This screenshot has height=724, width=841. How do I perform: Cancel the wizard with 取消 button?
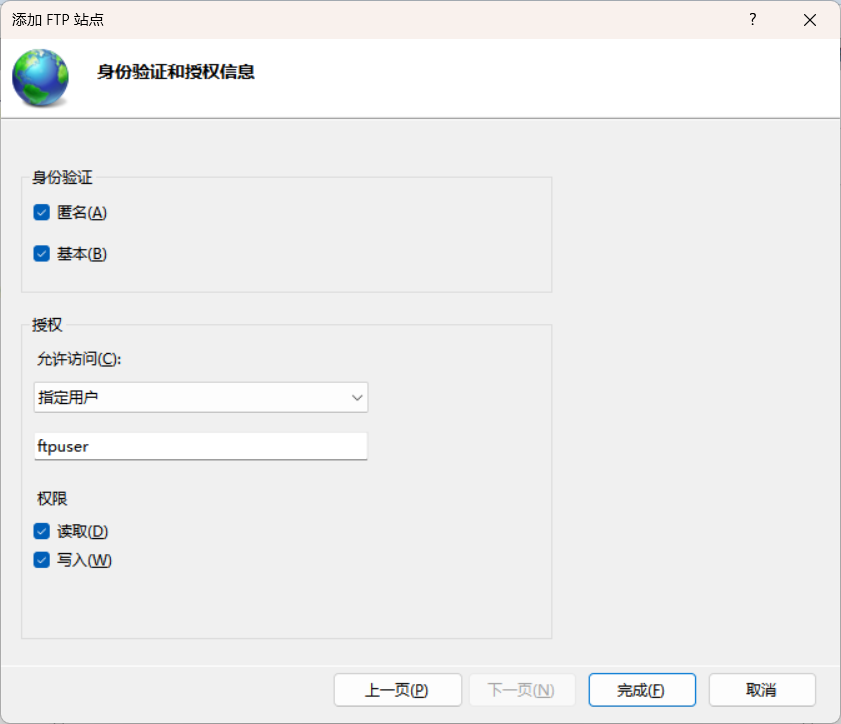pos(762,690)
